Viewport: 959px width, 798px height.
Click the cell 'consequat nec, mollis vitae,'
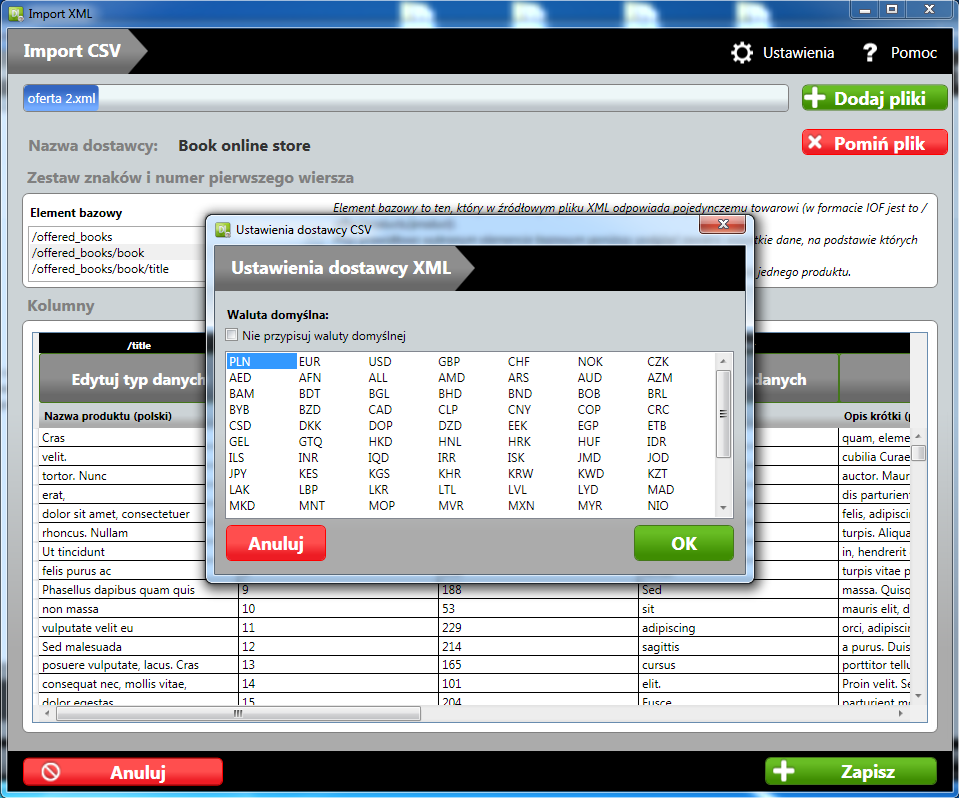coord(139,684)
